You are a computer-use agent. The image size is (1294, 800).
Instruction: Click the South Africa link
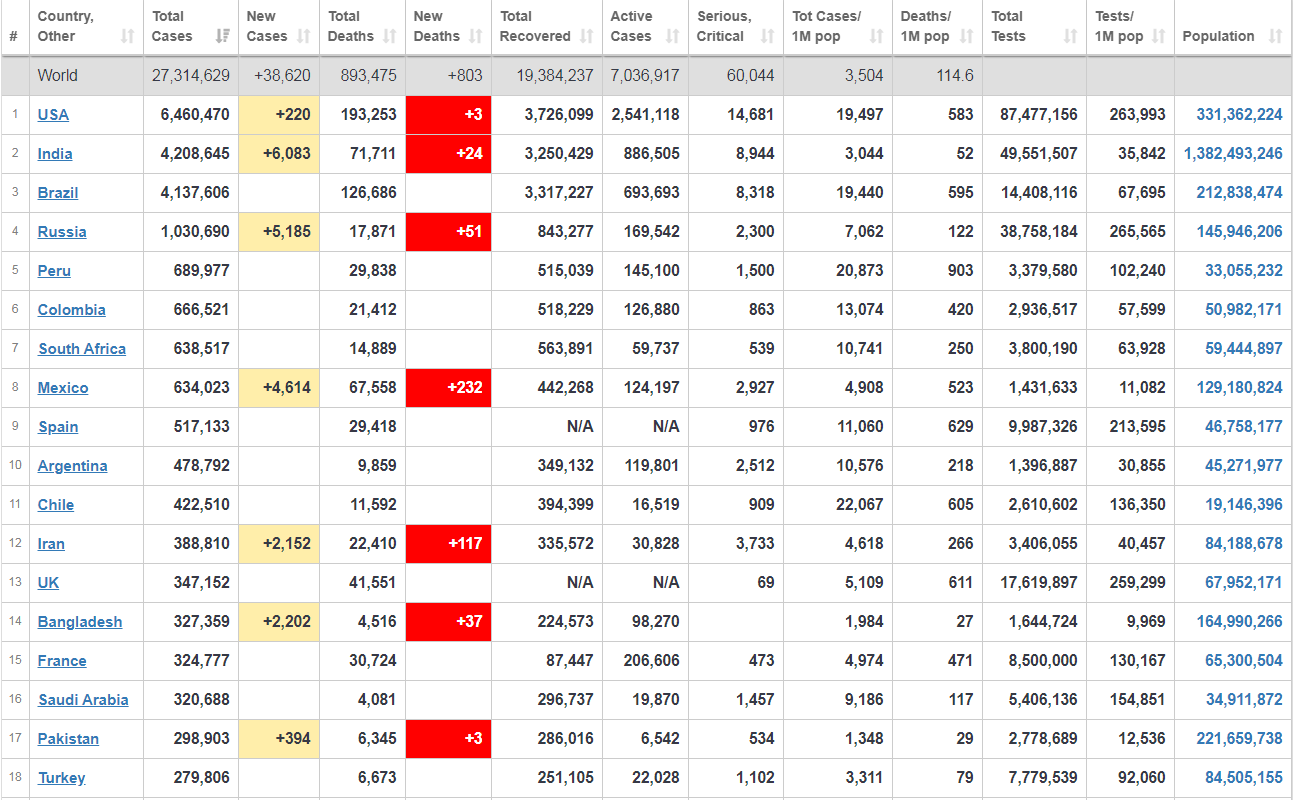82,349
